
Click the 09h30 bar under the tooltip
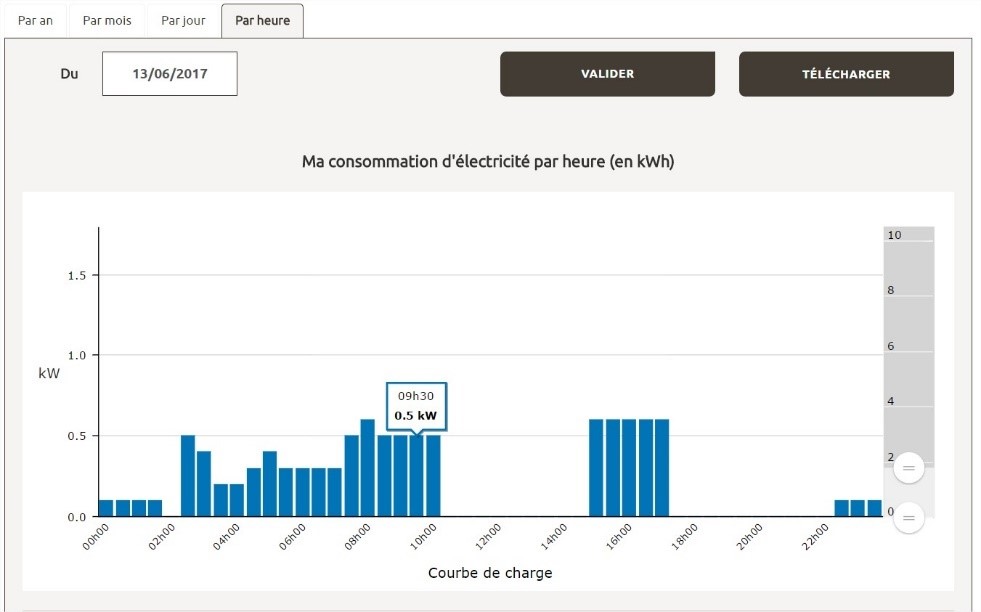coord(417,476)
